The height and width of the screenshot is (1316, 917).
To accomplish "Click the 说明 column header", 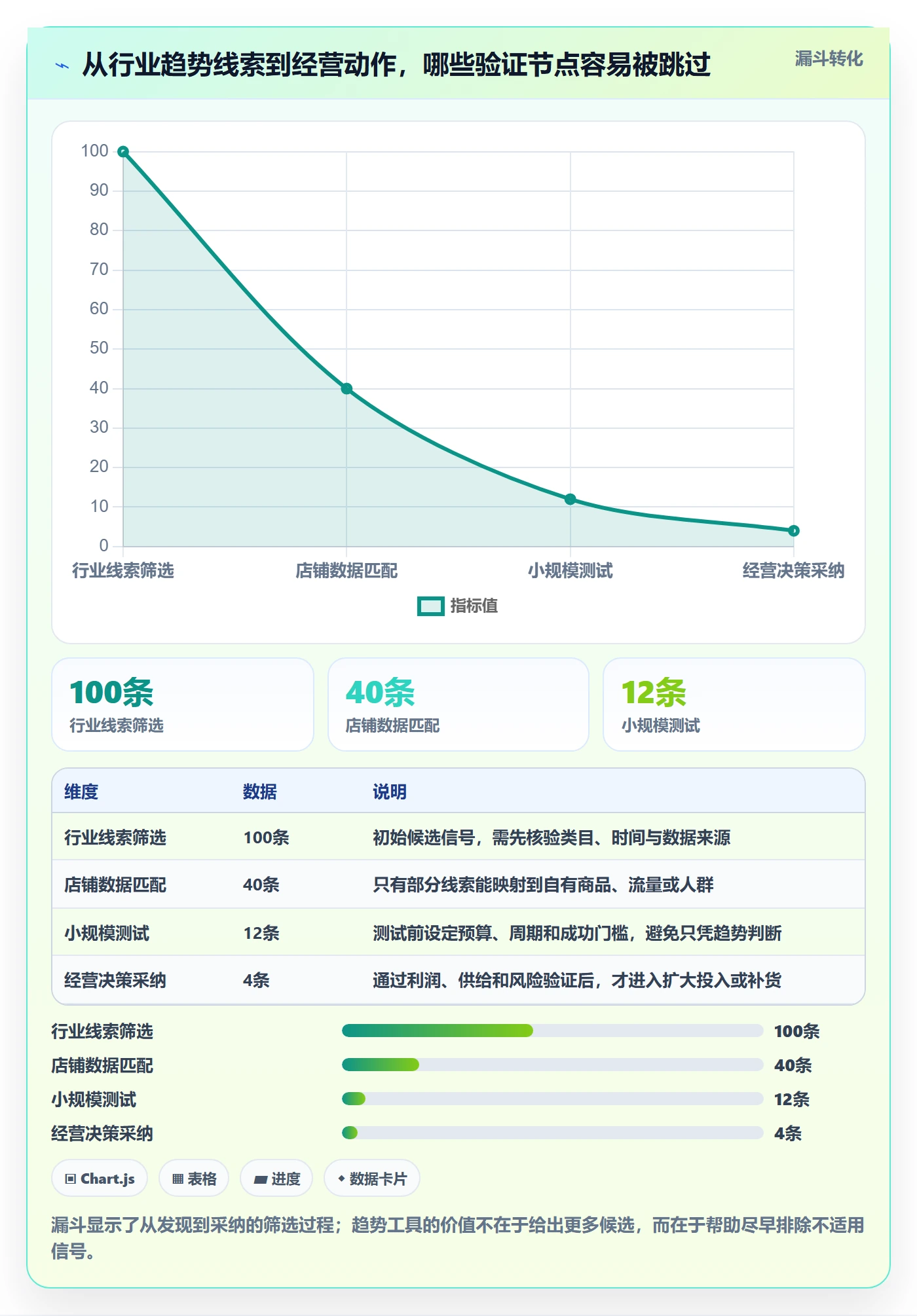I will pyautogui.click(x=390, y=792).
